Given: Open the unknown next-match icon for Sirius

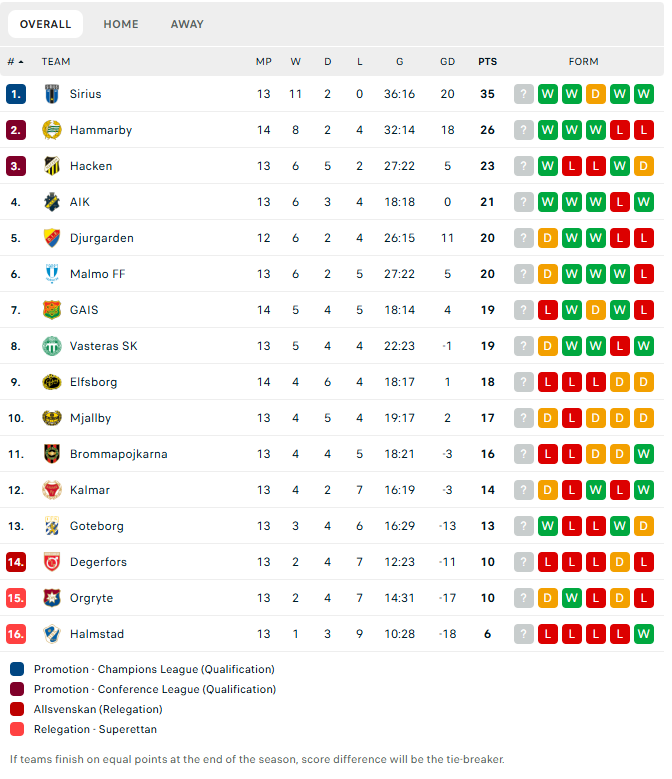Looking at the screenshot, I should point(523,94).
